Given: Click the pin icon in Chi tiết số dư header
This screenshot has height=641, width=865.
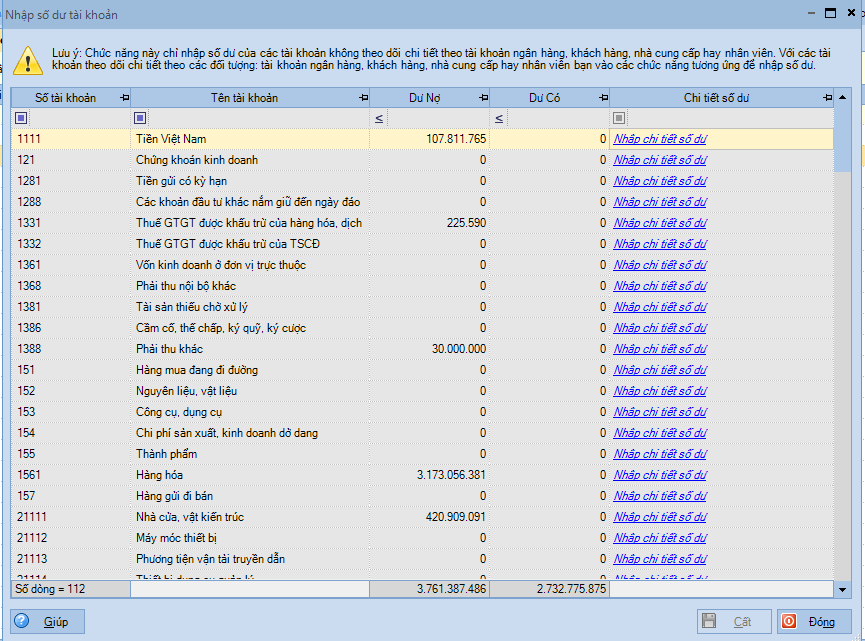Looking at the screenshot, I should pos(827,98).
